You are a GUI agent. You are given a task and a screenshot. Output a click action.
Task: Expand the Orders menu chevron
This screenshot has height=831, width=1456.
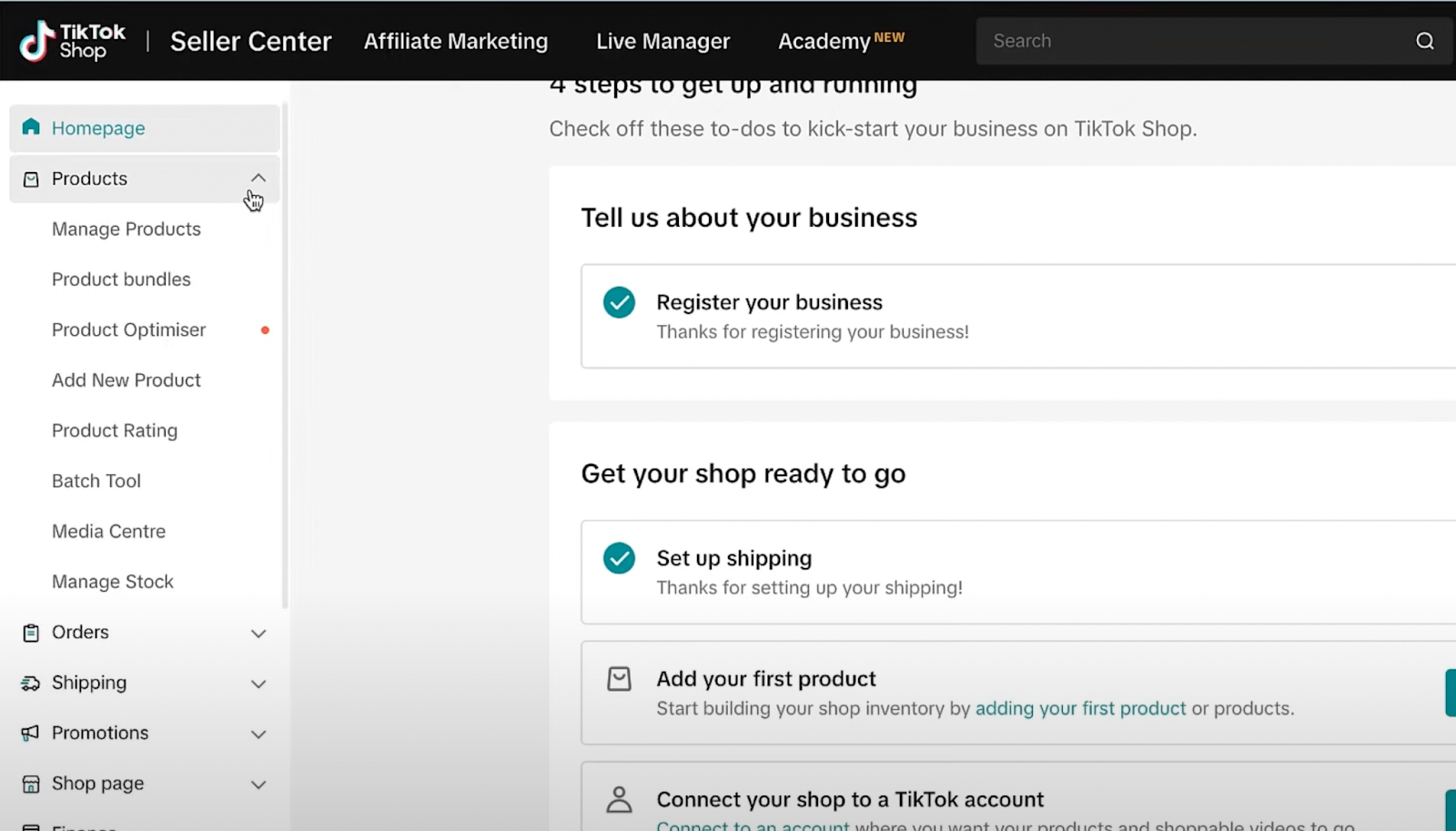pyautogui.click(x=258, y=633)
